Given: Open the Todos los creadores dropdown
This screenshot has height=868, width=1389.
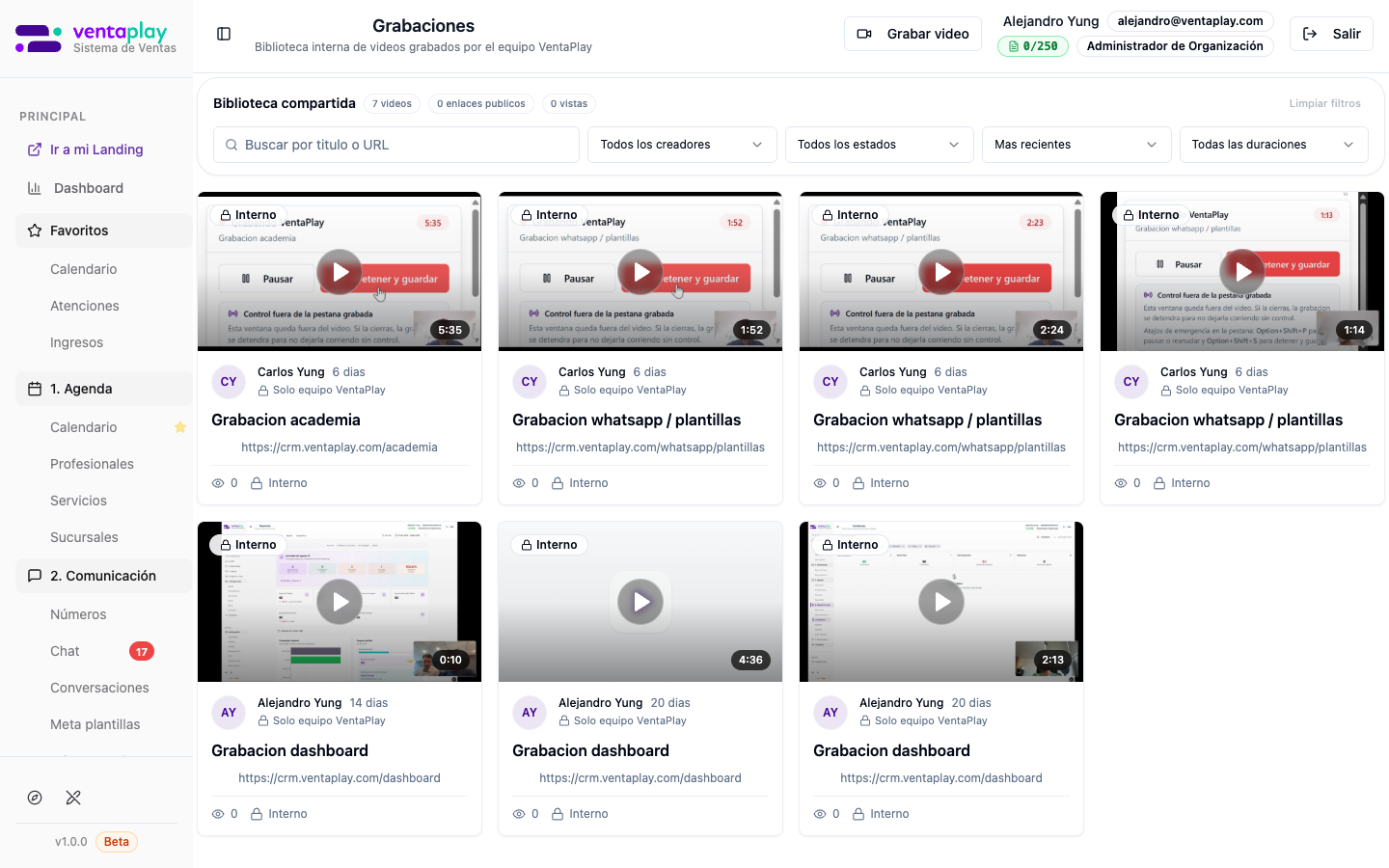Looking at the screenshot, I should pos(681,145).
